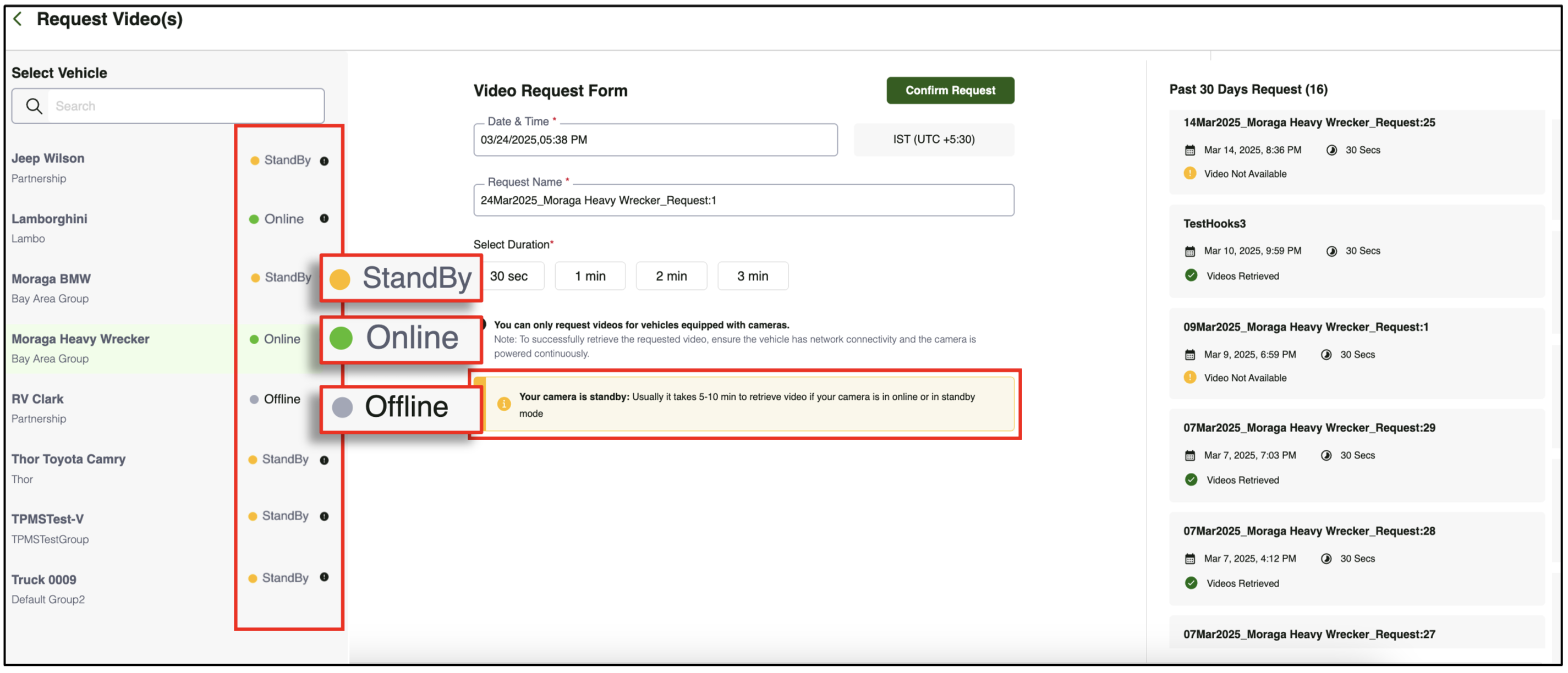Click the standby warning info icon in banner
Image resolution: width=1568 pixels, height=673 pixels.
pos(504,404)
